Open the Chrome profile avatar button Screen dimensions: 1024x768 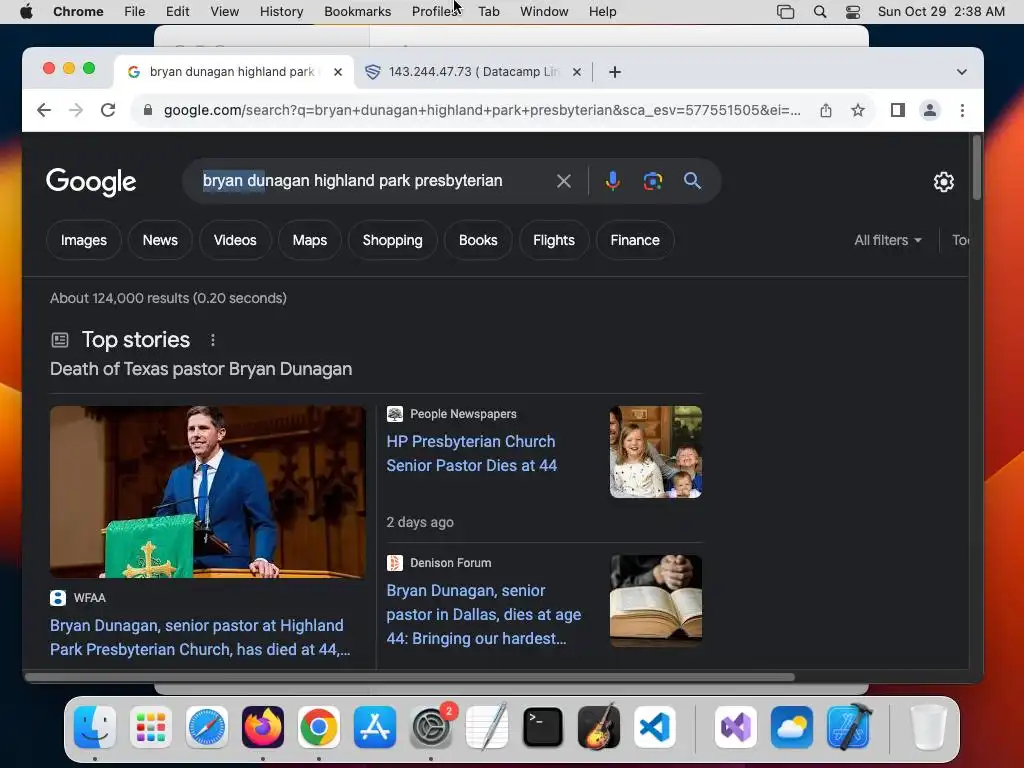[x=929, y=110]
